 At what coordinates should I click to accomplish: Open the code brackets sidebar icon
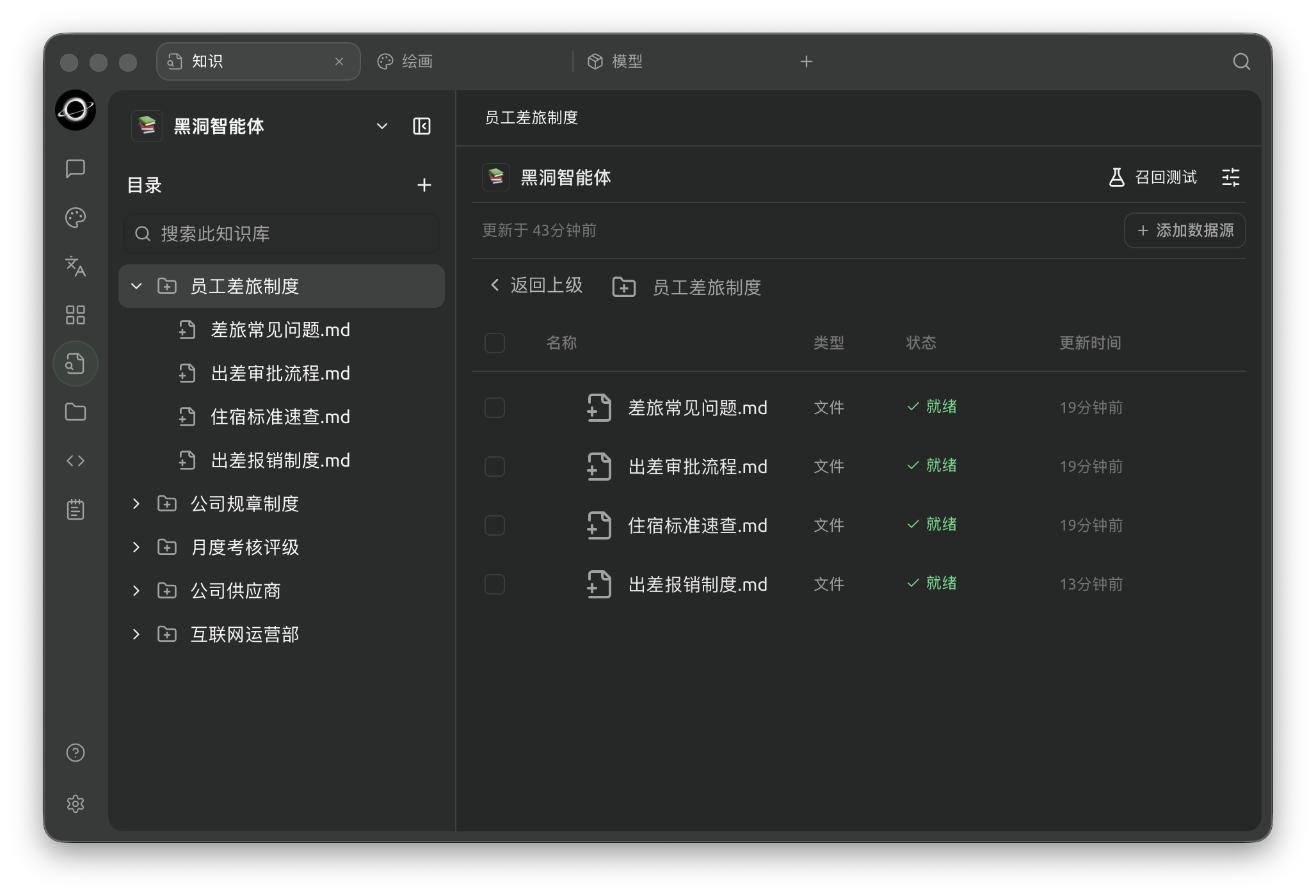pyautogui.click(x=76, y=461)
